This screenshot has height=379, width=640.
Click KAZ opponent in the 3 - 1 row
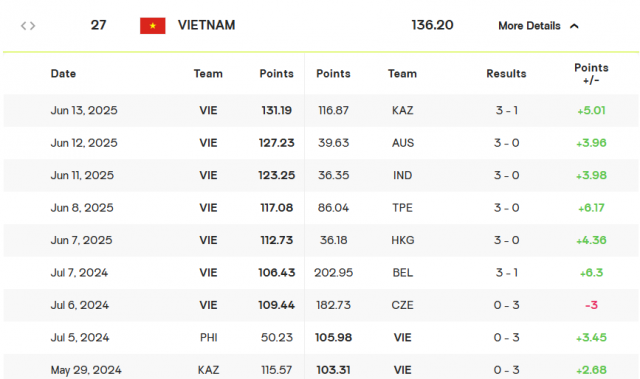point(402,111)
